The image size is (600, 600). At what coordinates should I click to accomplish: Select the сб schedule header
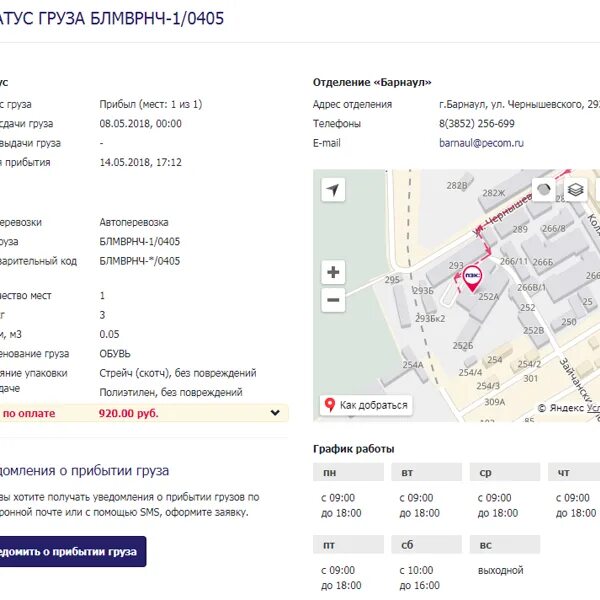point(427,544)
